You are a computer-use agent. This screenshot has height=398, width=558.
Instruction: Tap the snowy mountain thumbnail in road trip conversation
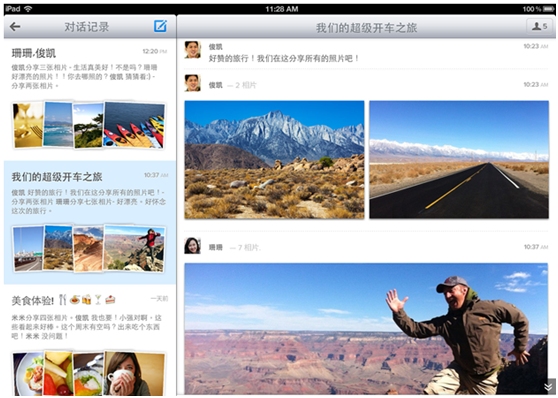pos(58,248)
